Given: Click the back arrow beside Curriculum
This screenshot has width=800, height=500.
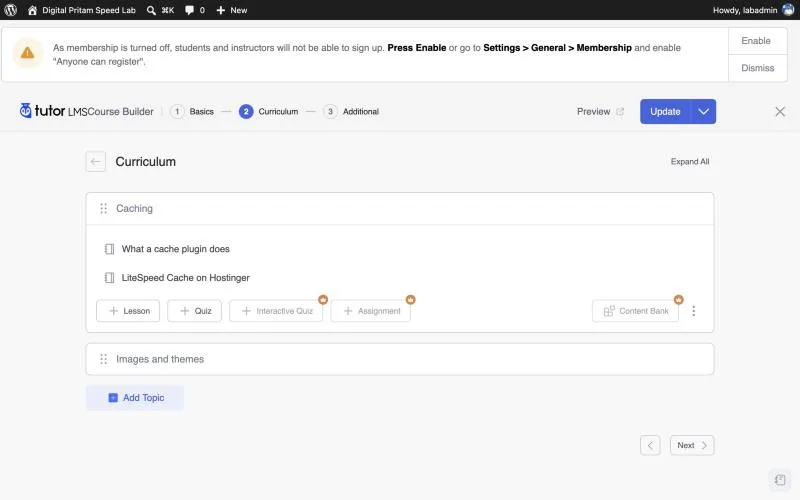Looking at the screenshot, I should coord(95,162).
